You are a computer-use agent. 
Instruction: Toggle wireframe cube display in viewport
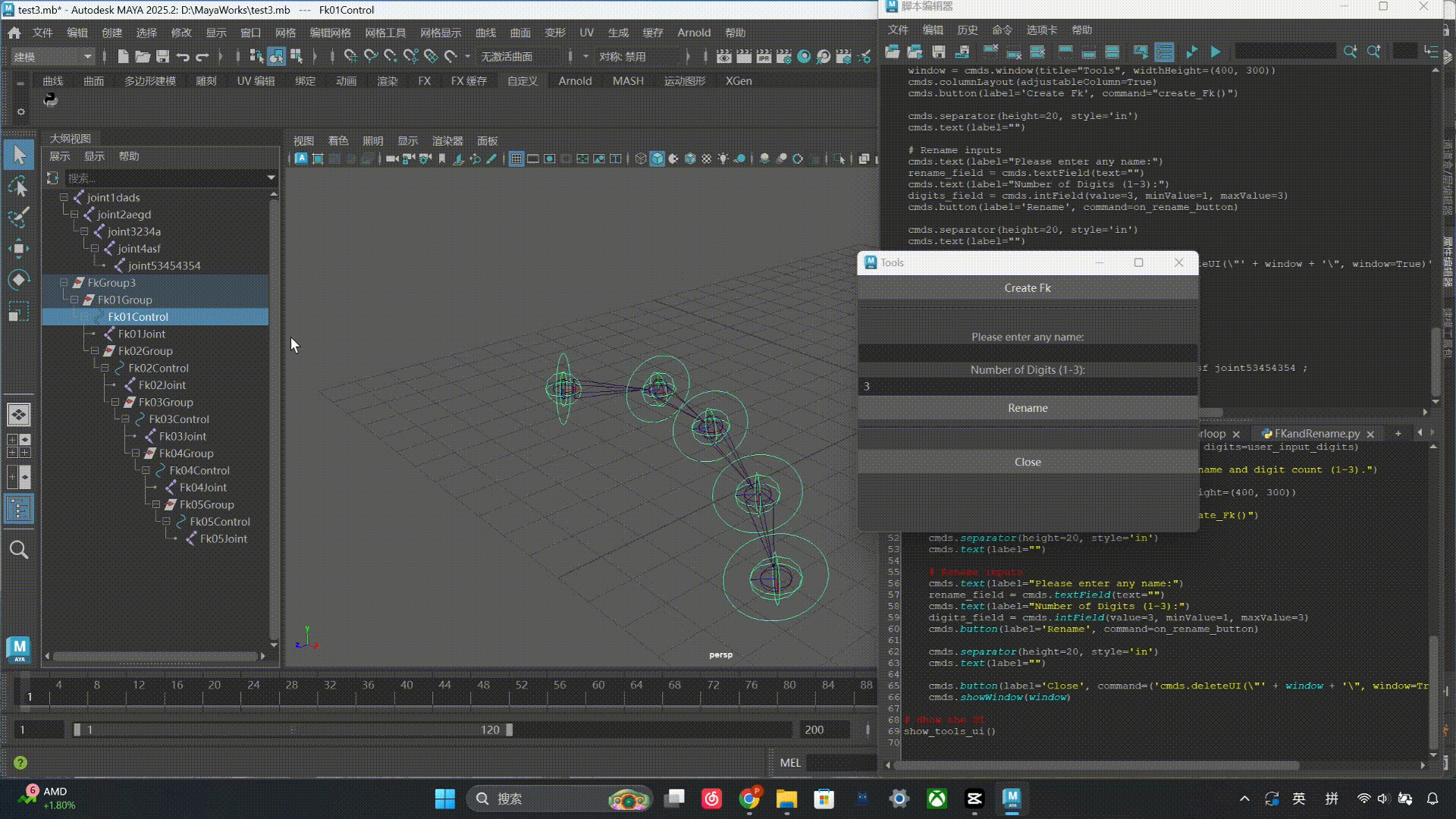click(x=641, y=158)
